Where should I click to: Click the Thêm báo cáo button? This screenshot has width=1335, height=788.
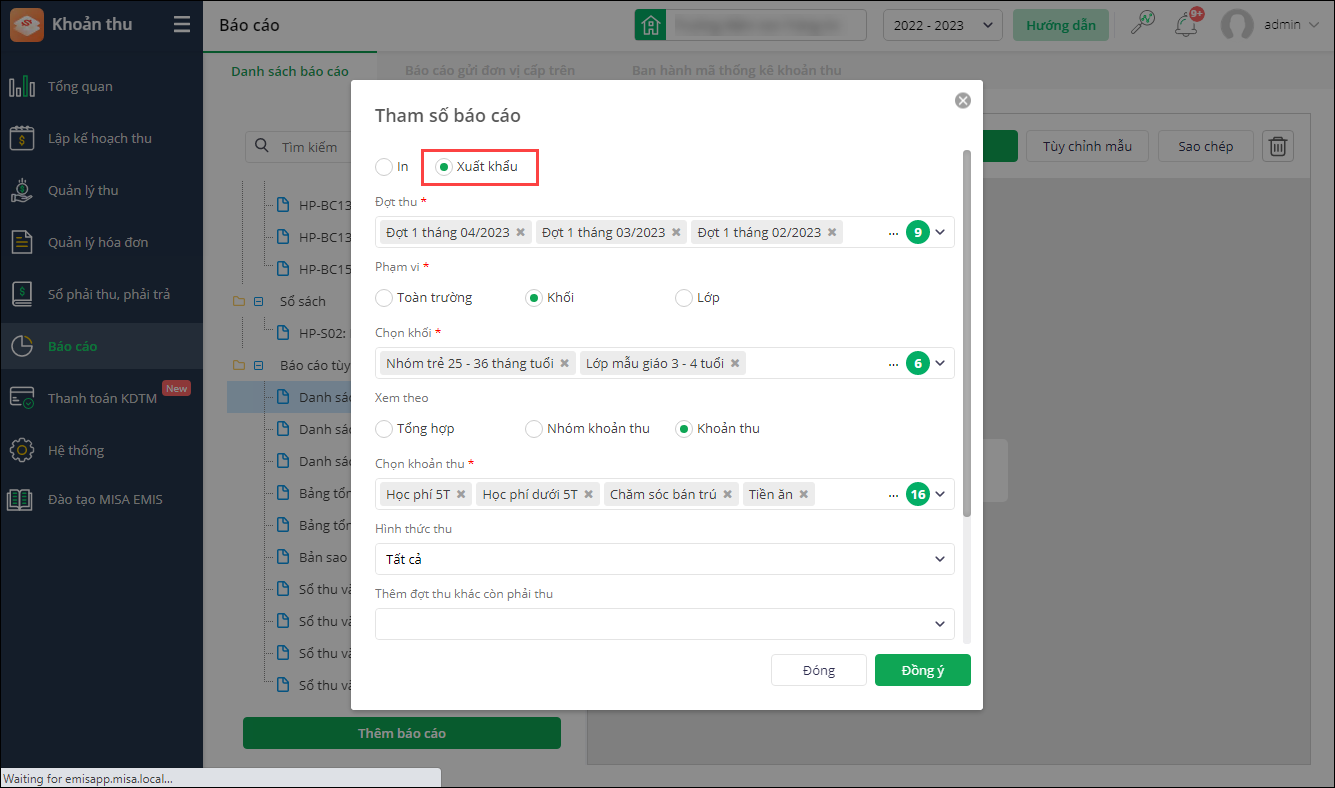pos(402,733)
